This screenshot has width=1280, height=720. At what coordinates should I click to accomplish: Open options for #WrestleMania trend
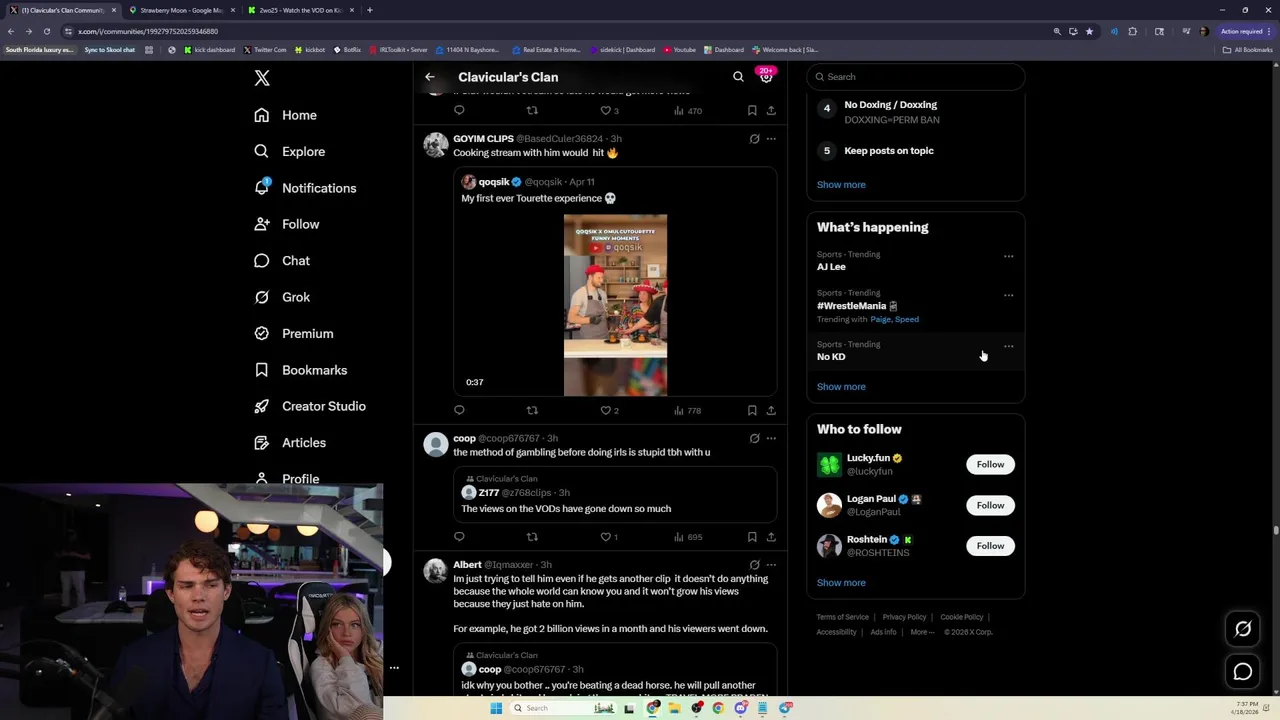1008,295
